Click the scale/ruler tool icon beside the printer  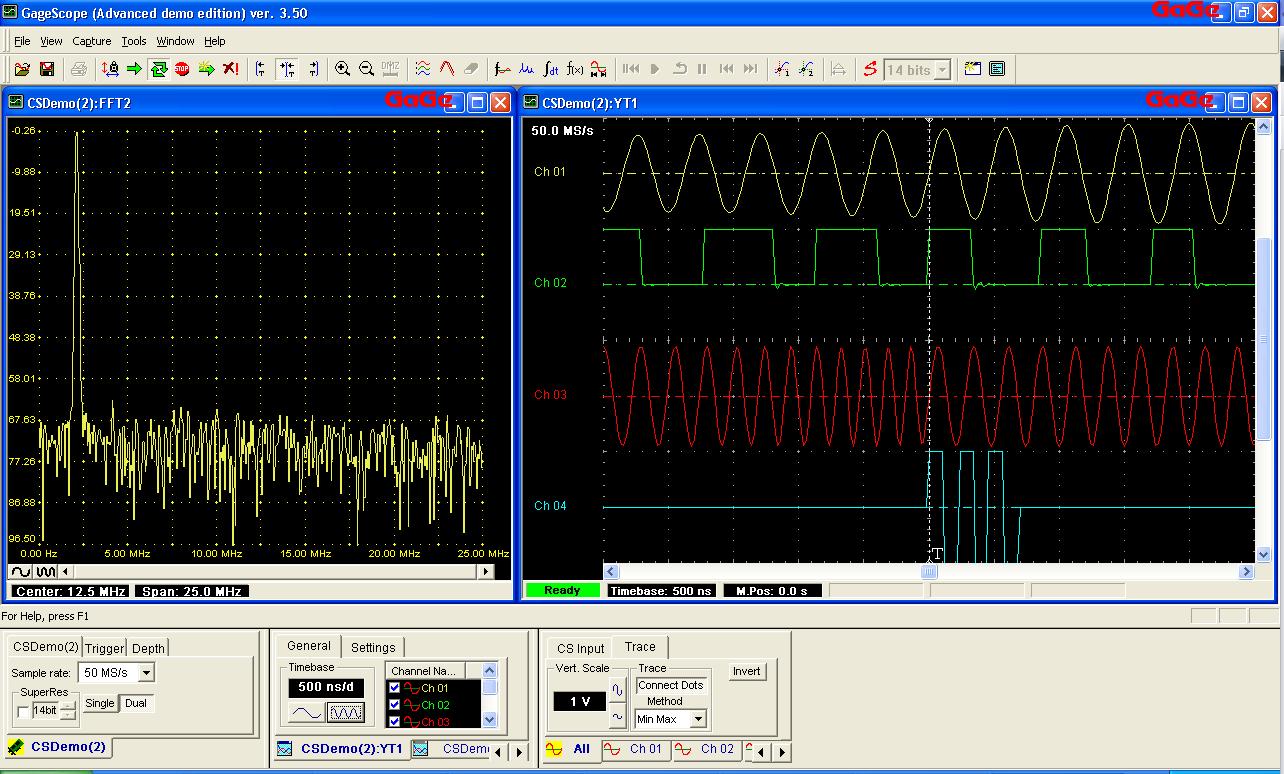110,69
